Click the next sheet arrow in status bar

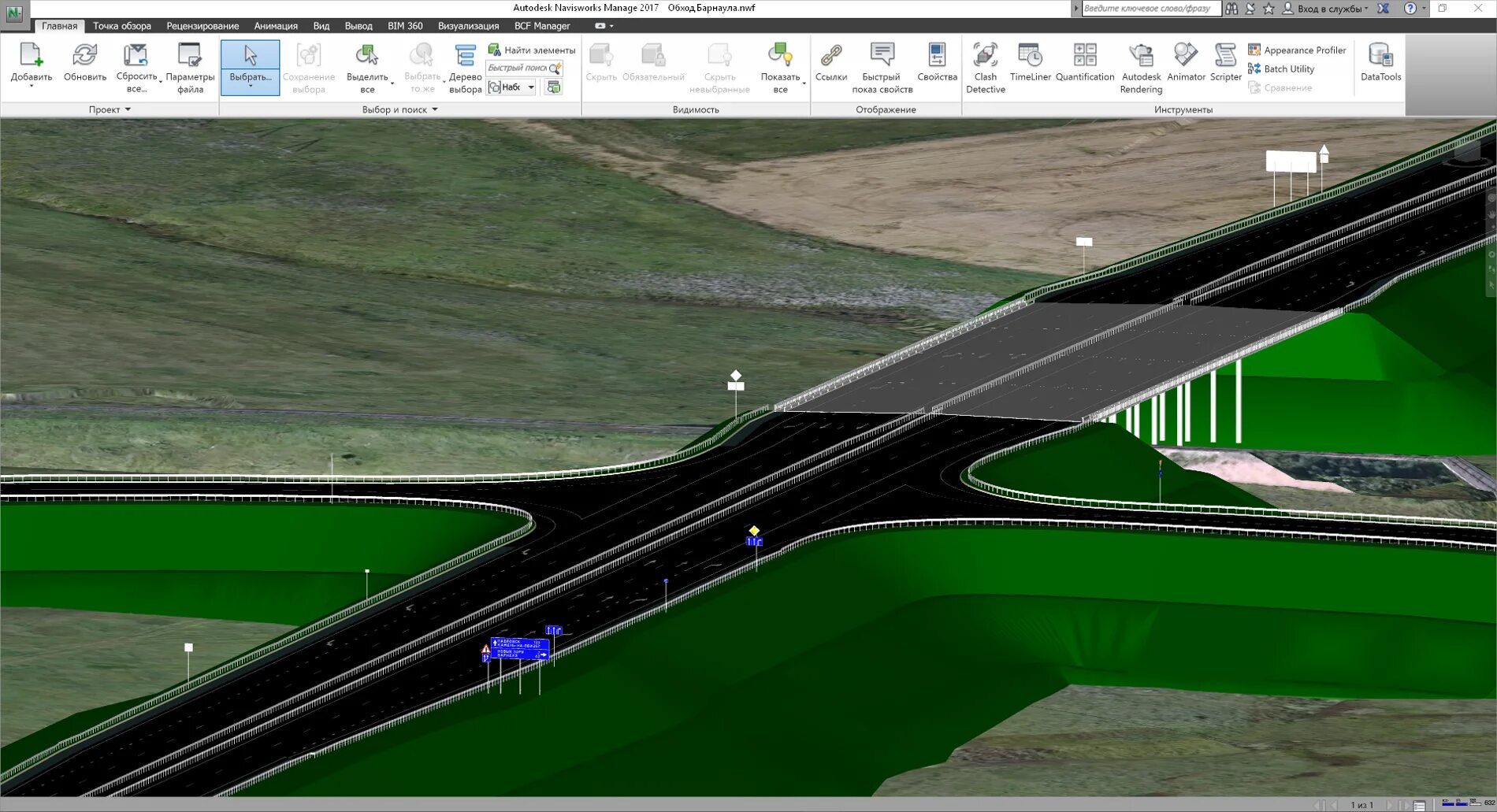tap(1390, 805)
